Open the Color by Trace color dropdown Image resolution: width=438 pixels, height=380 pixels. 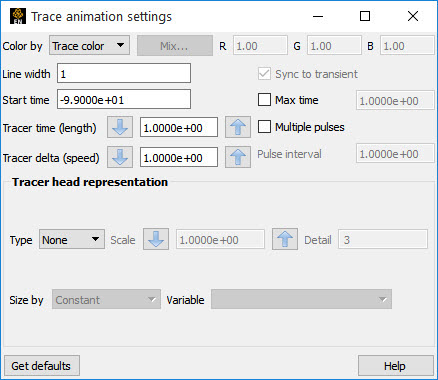89,45
